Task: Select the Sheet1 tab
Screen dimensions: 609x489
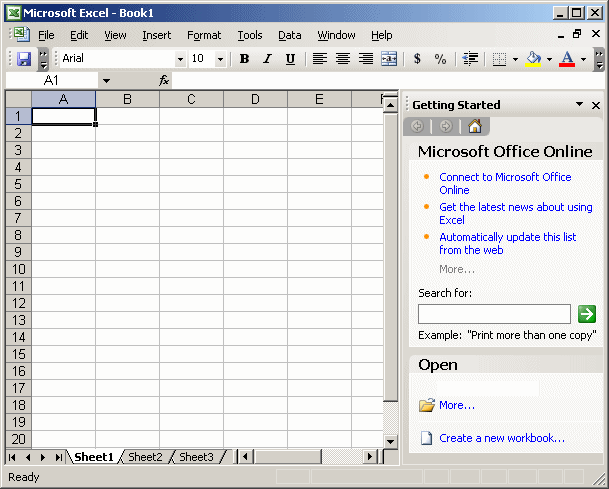Action: point(94,457)
